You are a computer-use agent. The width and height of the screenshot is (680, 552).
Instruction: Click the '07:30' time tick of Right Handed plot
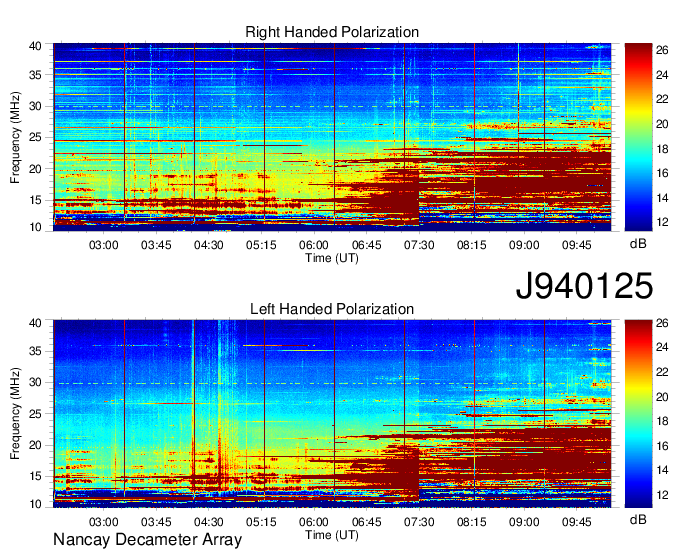(419, 245)
